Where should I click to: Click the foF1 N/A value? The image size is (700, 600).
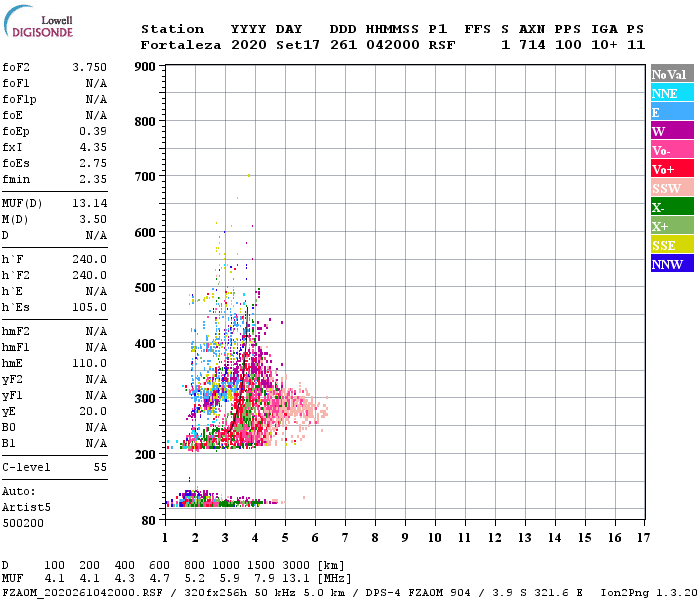96,83
